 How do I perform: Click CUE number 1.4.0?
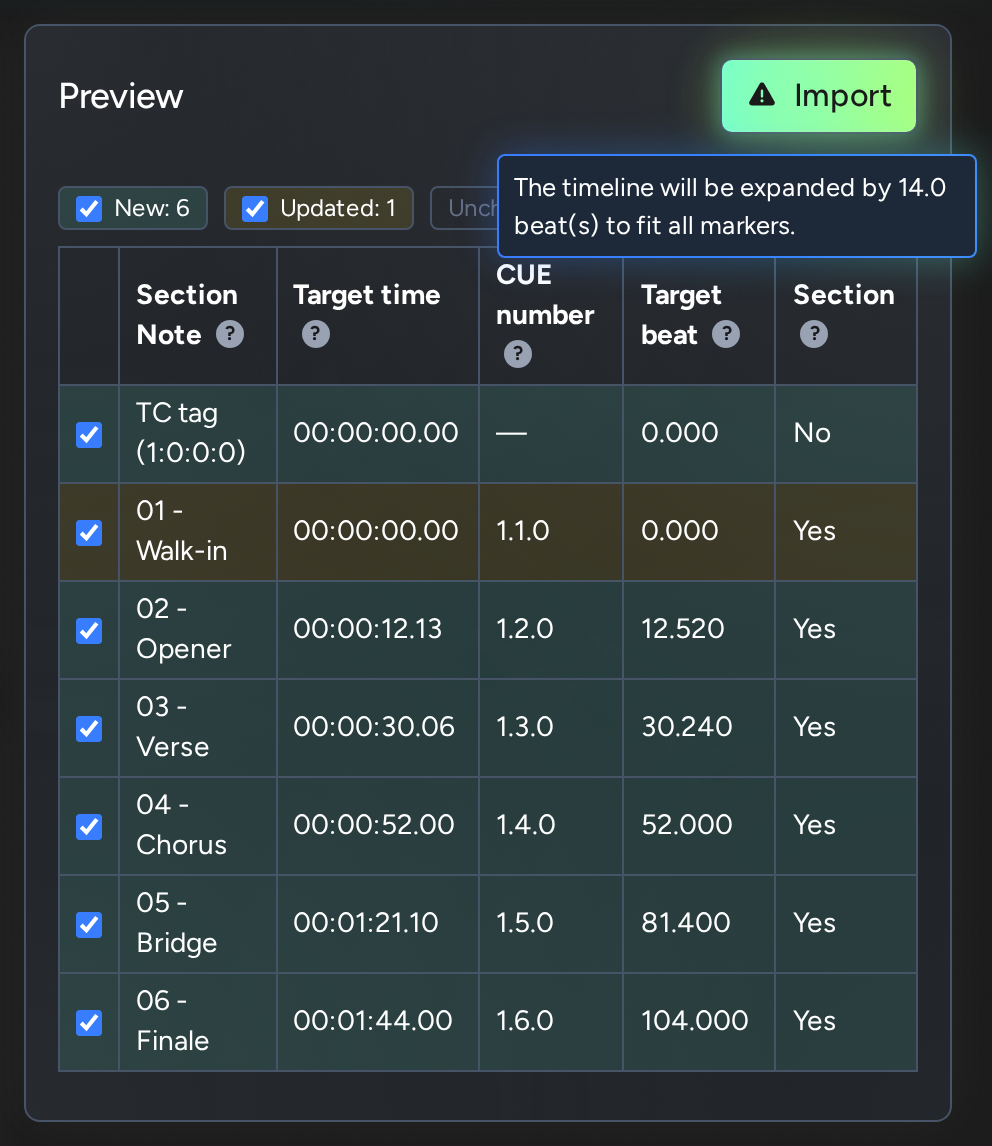pyautogui.click(x=526, y=824)
